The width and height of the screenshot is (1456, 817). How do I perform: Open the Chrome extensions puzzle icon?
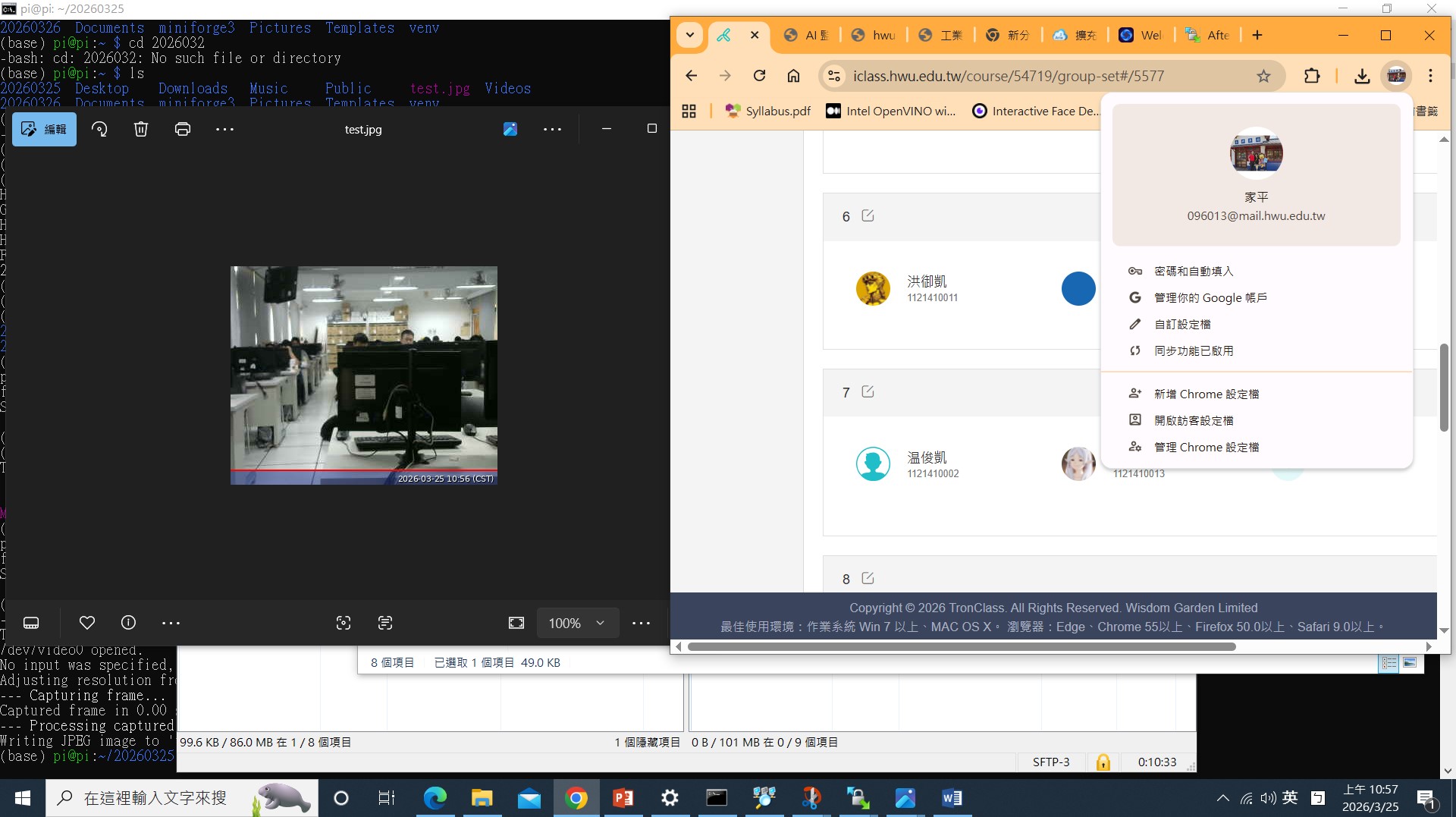tap(1312, 76)
